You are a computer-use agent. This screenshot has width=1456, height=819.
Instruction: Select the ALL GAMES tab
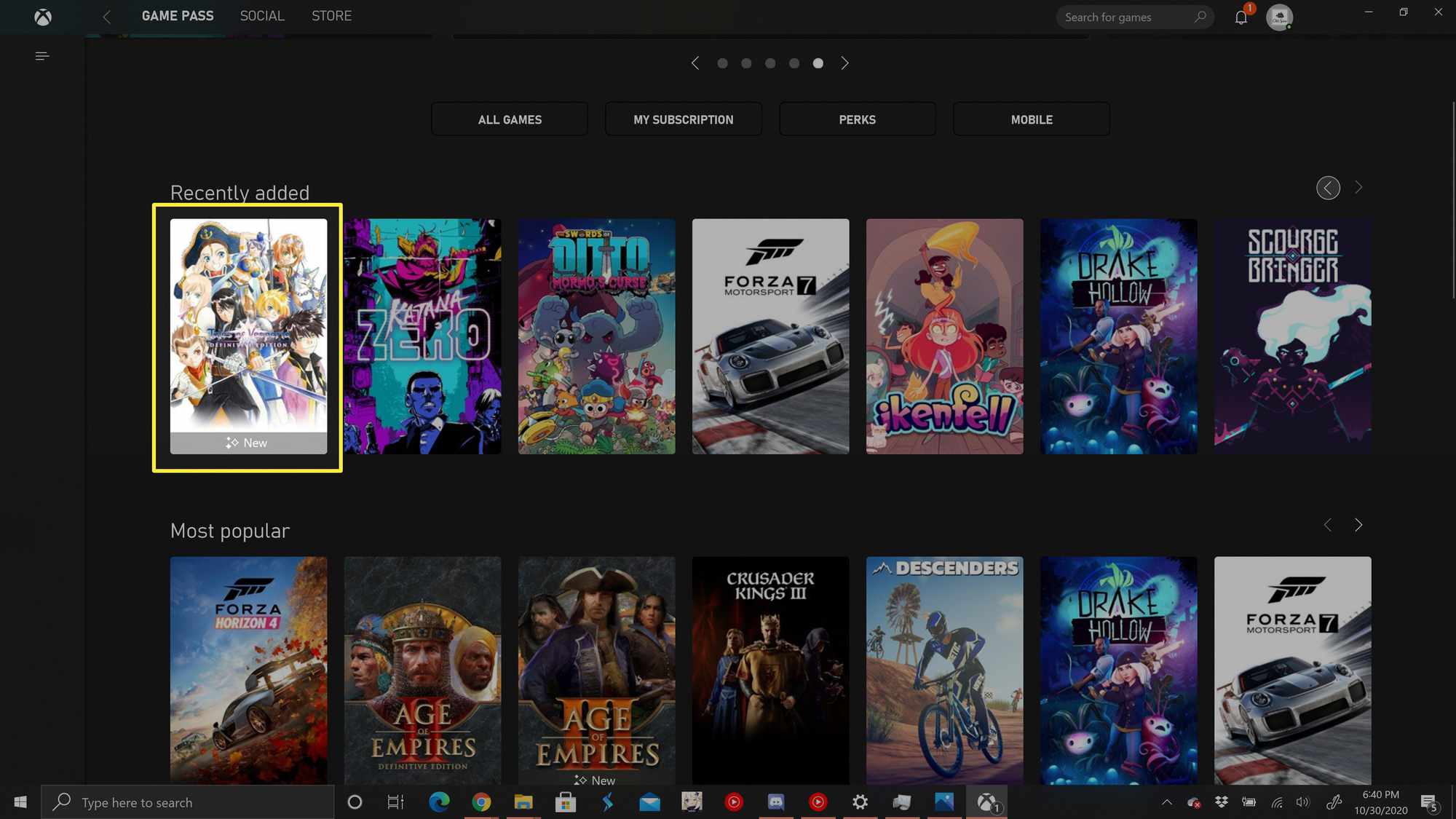pos(509,119)
